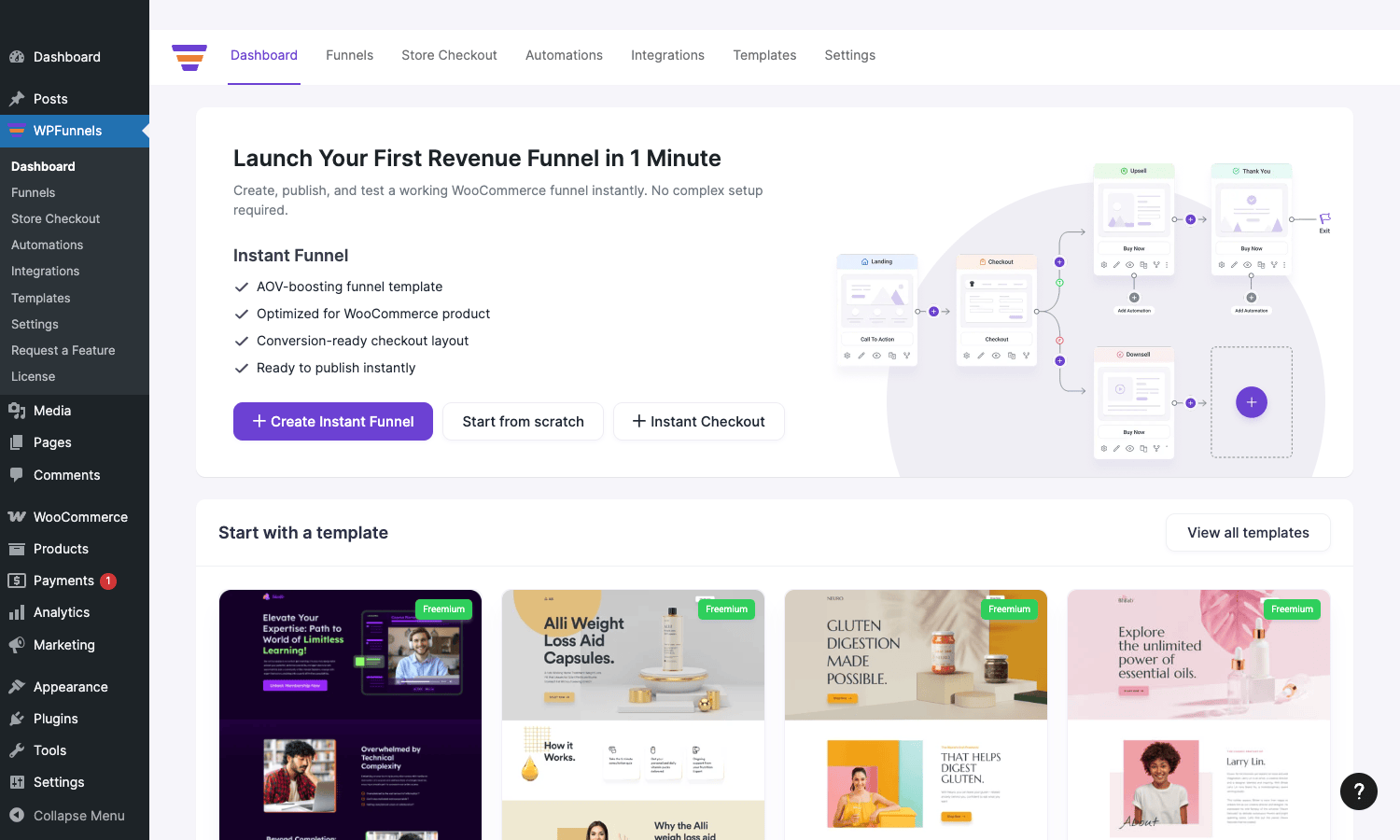Screen dimensions: 1400x840
Task: Click the Instant Funnel heading
Action: (290, 256)
